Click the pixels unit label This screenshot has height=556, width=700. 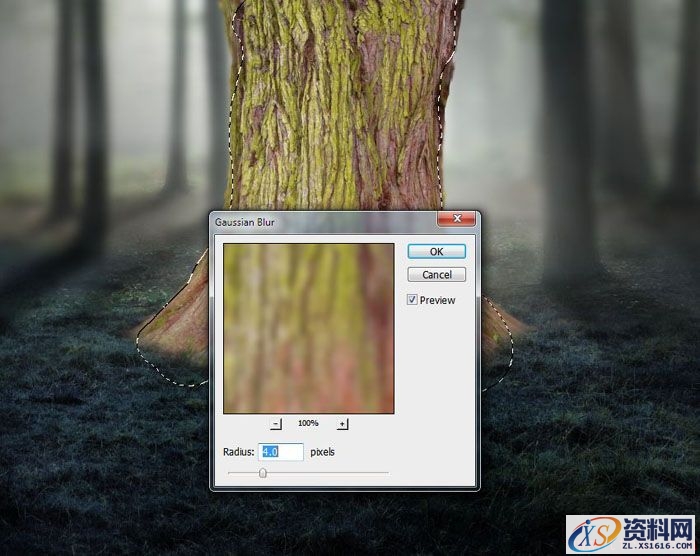(x=322, y=452)
